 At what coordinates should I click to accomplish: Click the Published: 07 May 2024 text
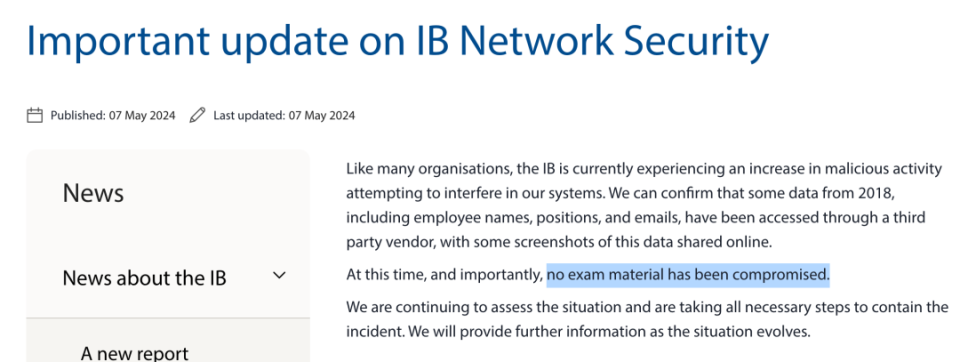pos(113,115)
